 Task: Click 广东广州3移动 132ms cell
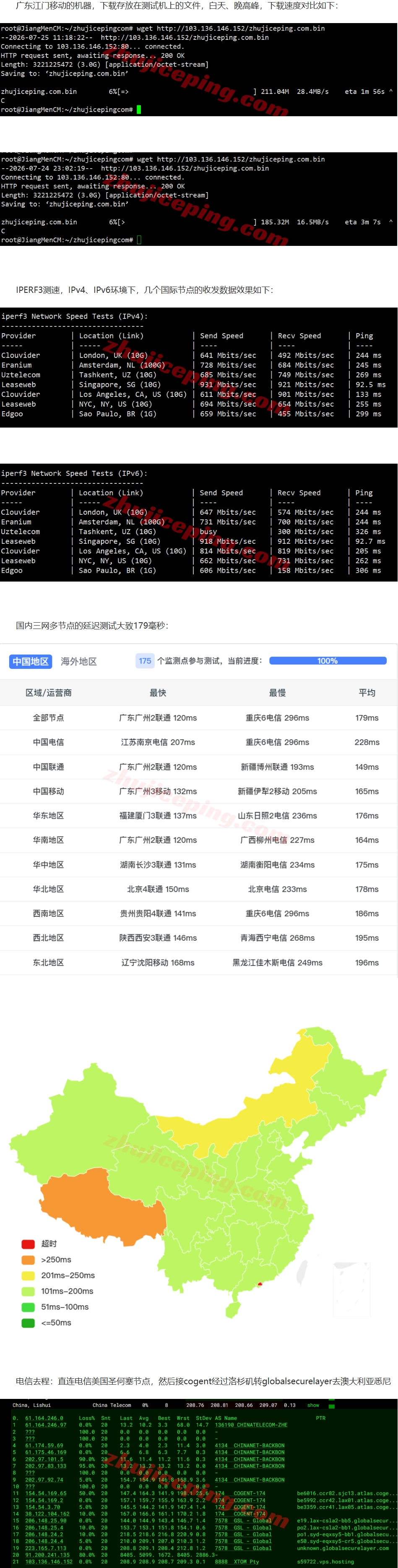tap(158, 791)
